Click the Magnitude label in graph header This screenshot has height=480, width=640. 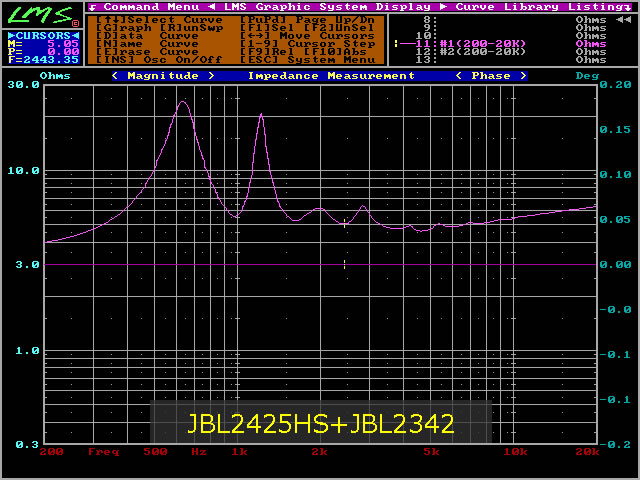coord(163,76)
